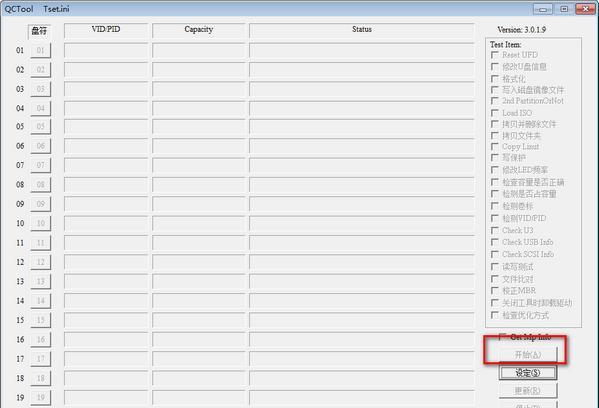Enable the 格式化 format option
The width and height of the screenshot is (599, 408).
click(495, 79)
